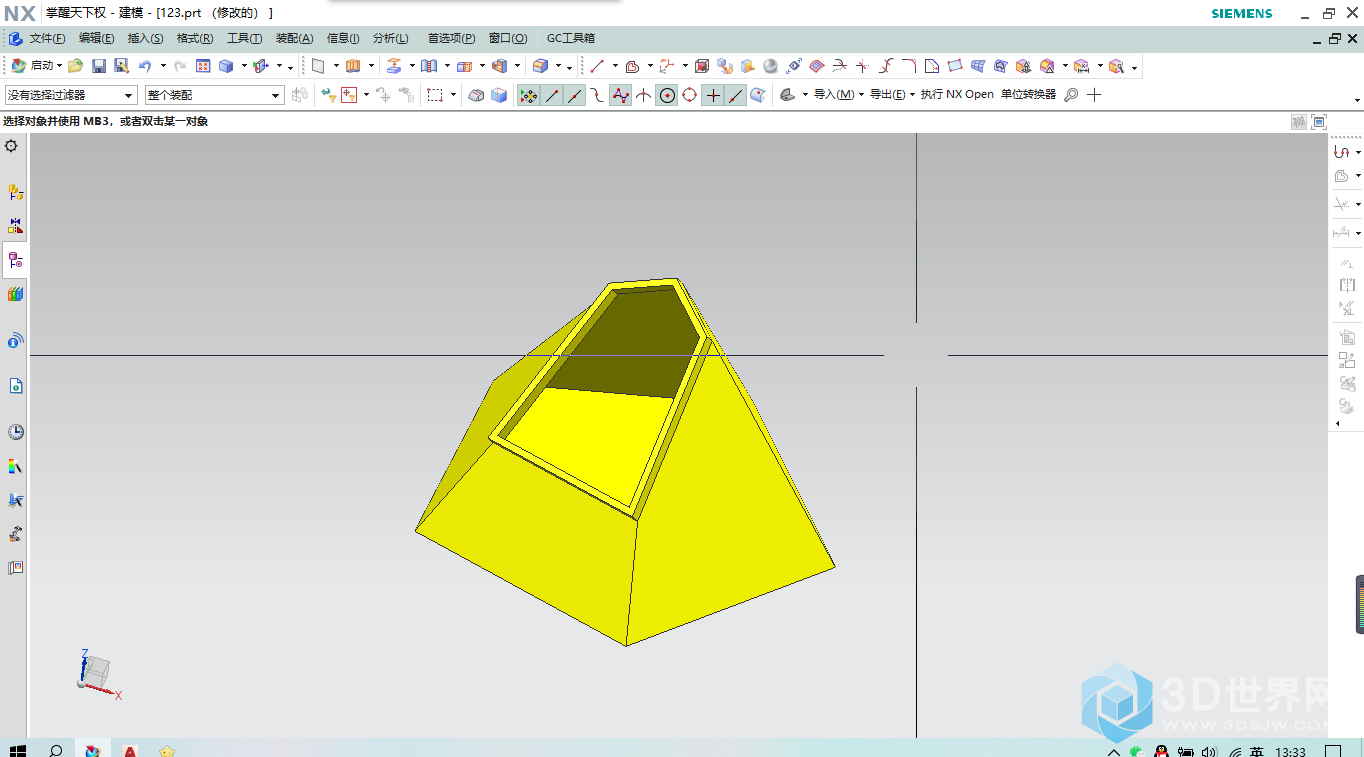Expand the right-edge panel arrow
The height and width of the screenshot is (757, 1364).
click(x=1338, y=423)
